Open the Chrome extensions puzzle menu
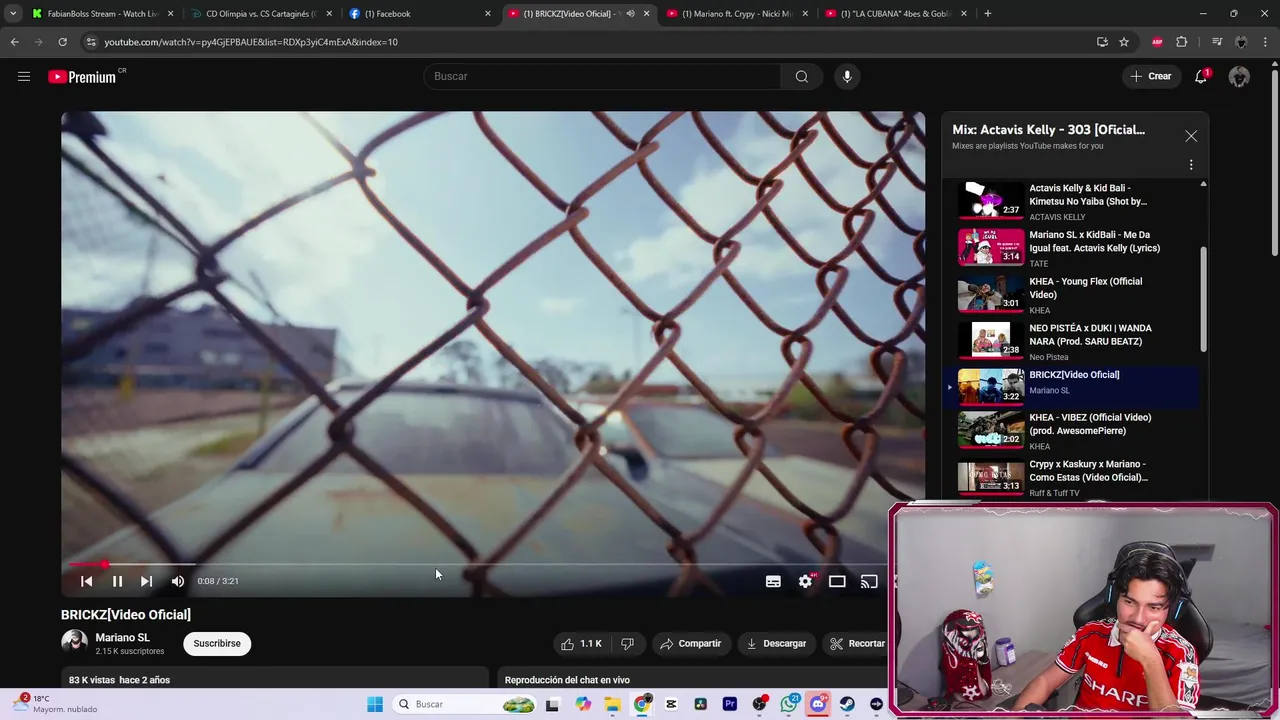The width and height of the screenshot is (1280, 720). coord(1182,42)
